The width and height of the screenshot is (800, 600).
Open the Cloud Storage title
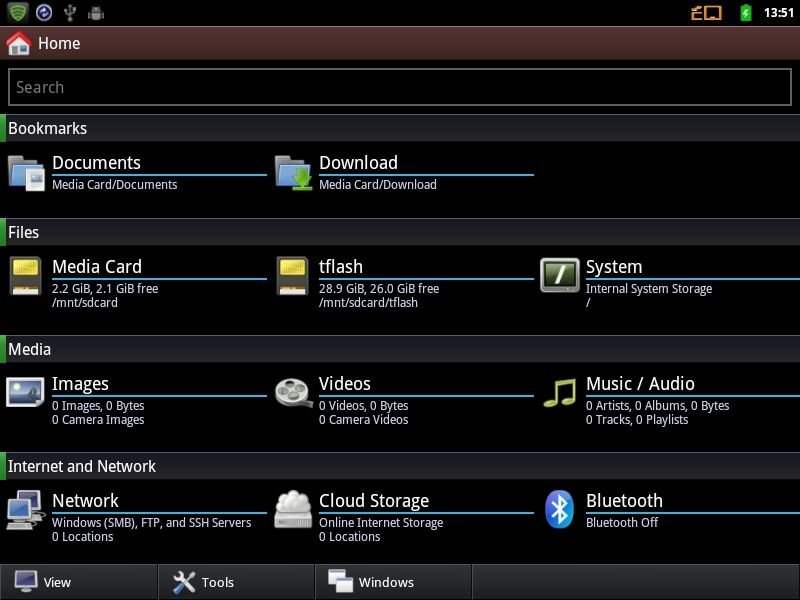point(374,501)
